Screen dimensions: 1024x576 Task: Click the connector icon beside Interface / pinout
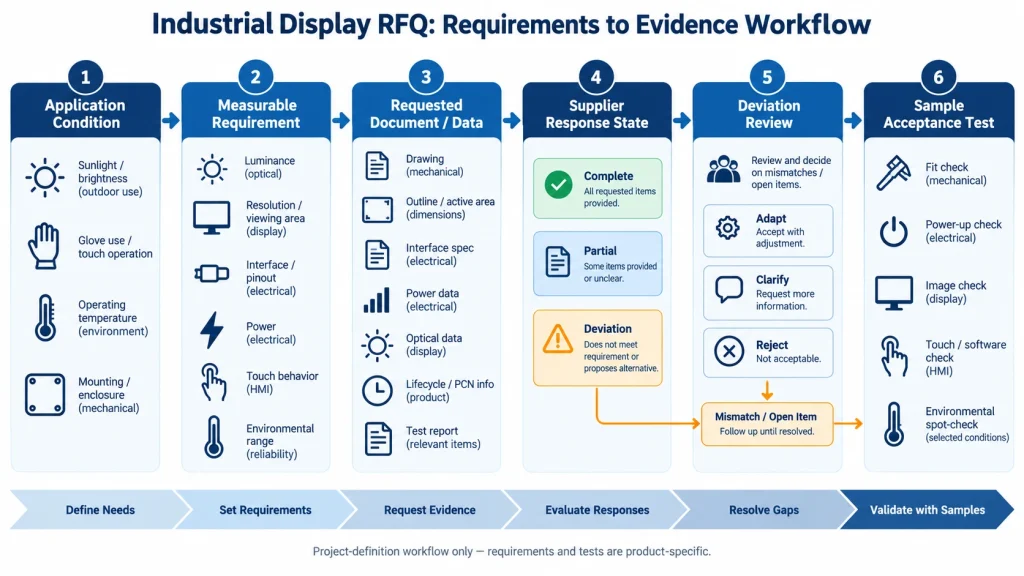(x=212, y=273)
